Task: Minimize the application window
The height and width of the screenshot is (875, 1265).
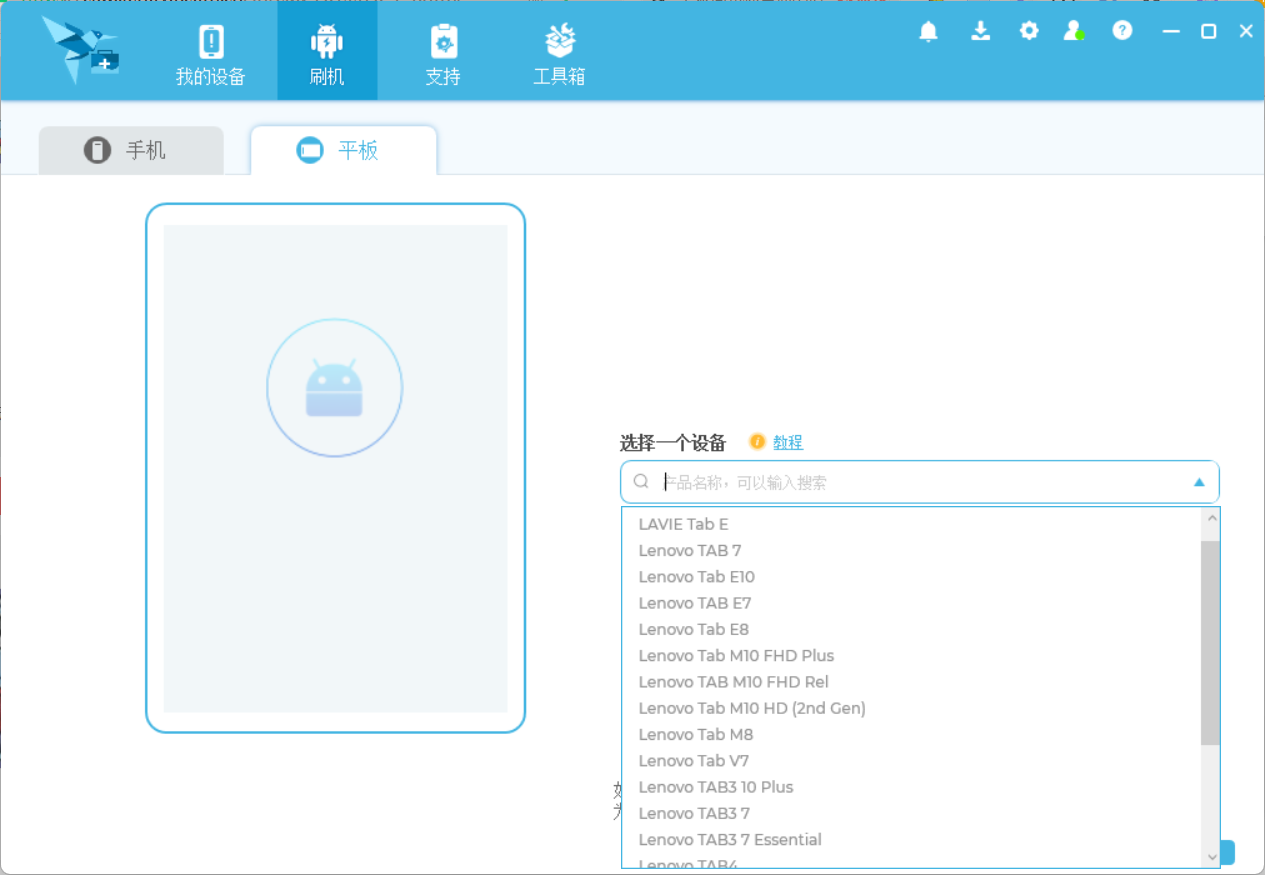Action: (1171, 31)
